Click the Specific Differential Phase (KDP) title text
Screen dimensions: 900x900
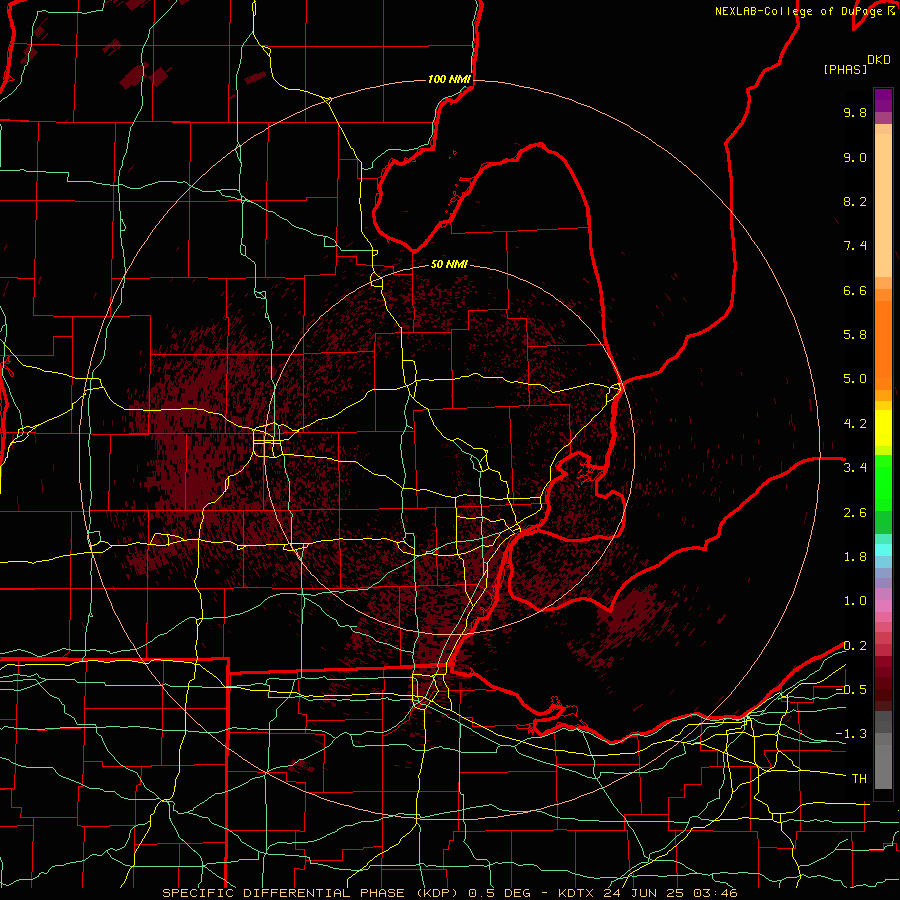310,893
